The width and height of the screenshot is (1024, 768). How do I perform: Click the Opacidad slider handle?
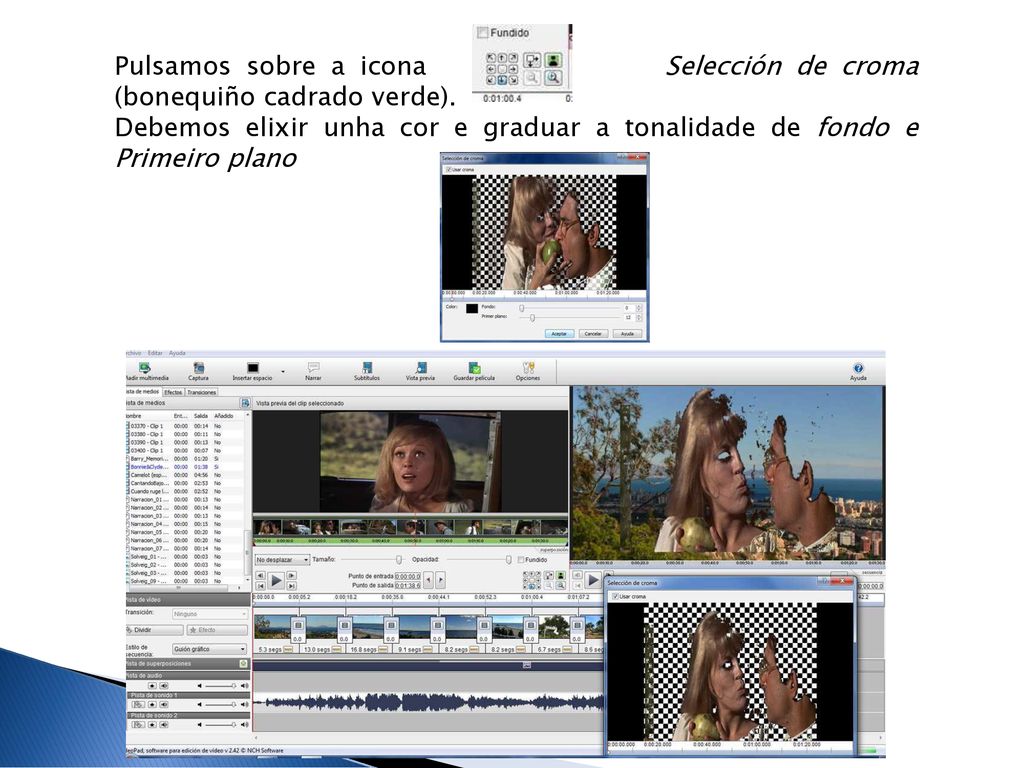pyautogui.click(x=509, y=560)
